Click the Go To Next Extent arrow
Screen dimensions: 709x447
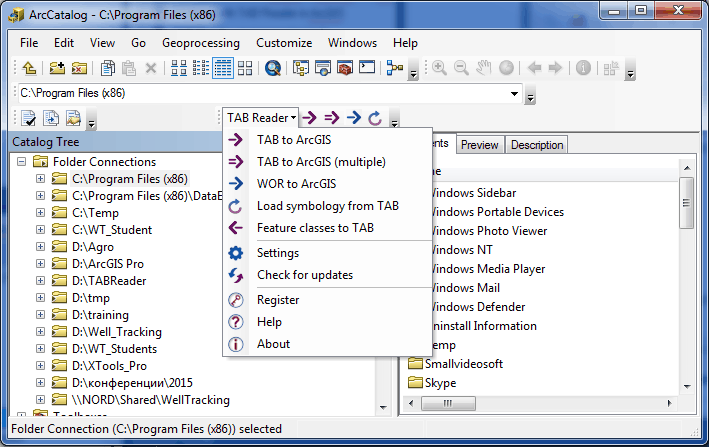point(555,68)
